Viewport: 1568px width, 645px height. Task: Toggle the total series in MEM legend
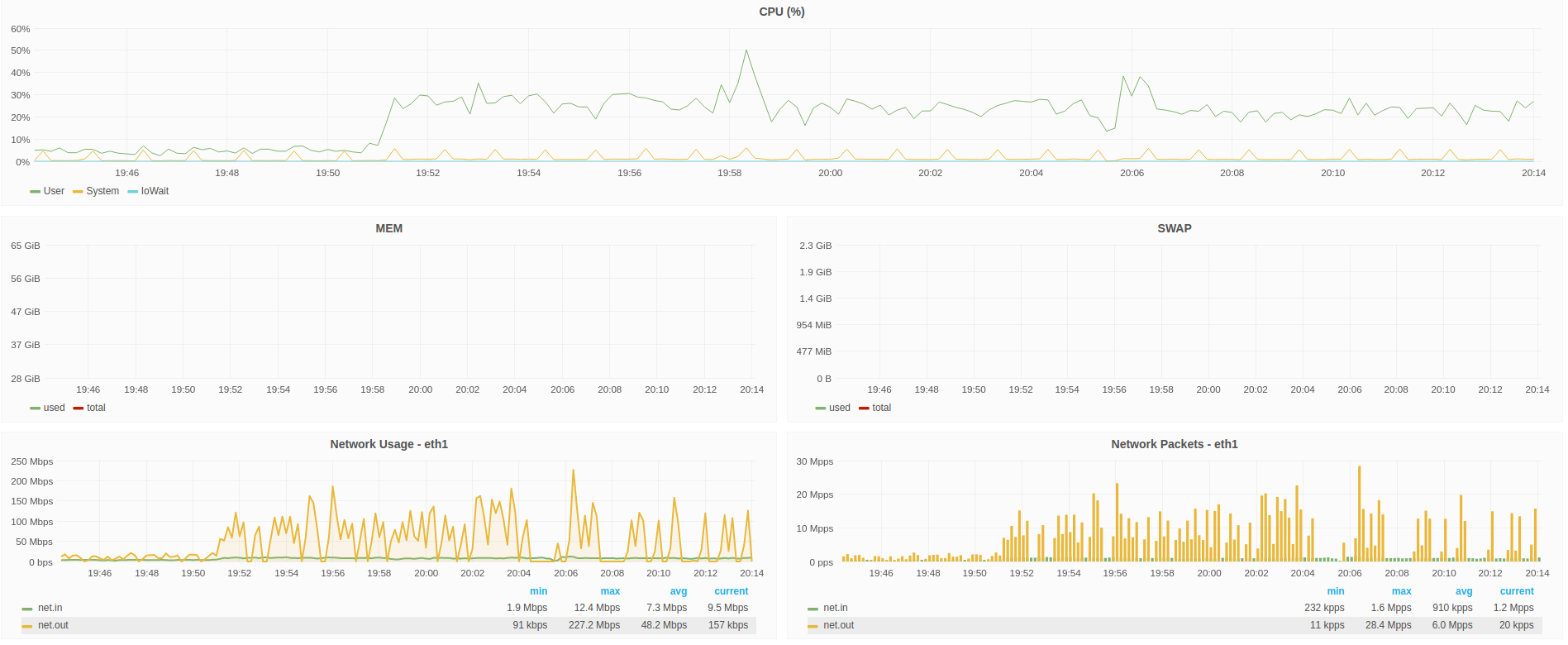[96, 408]
